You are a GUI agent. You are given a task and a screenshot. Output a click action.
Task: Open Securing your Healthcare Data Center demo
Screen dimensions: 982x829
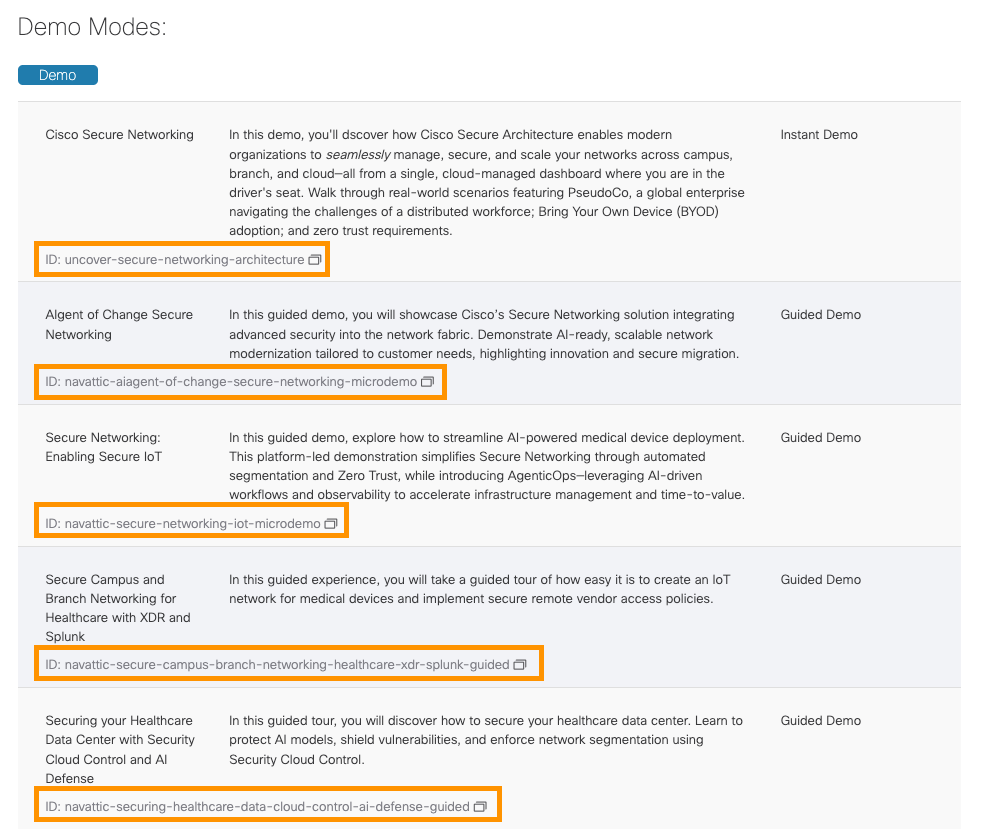pyautogui.click(x=120, y=749)
